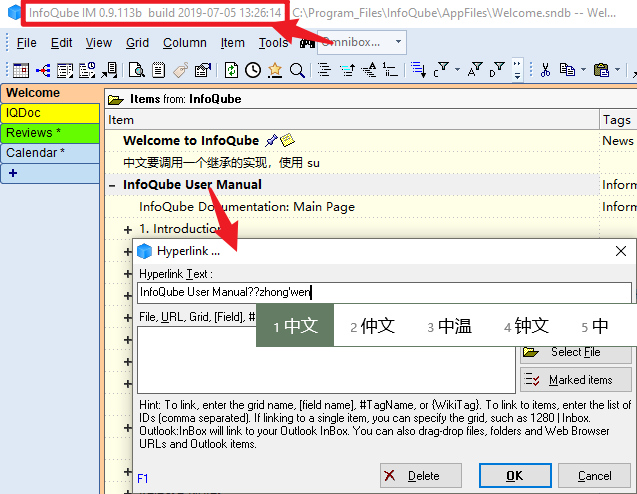This screenshot has height=494, width=637.
Task: Click the outline indent list icon
Action: pos(324,70)
